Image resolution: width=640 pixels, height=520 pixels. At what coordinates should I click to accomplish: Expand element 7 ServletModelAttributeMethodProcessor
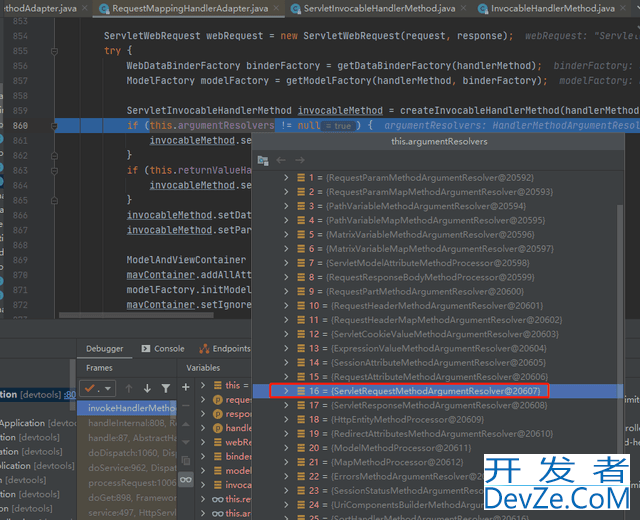pos(286,263)
